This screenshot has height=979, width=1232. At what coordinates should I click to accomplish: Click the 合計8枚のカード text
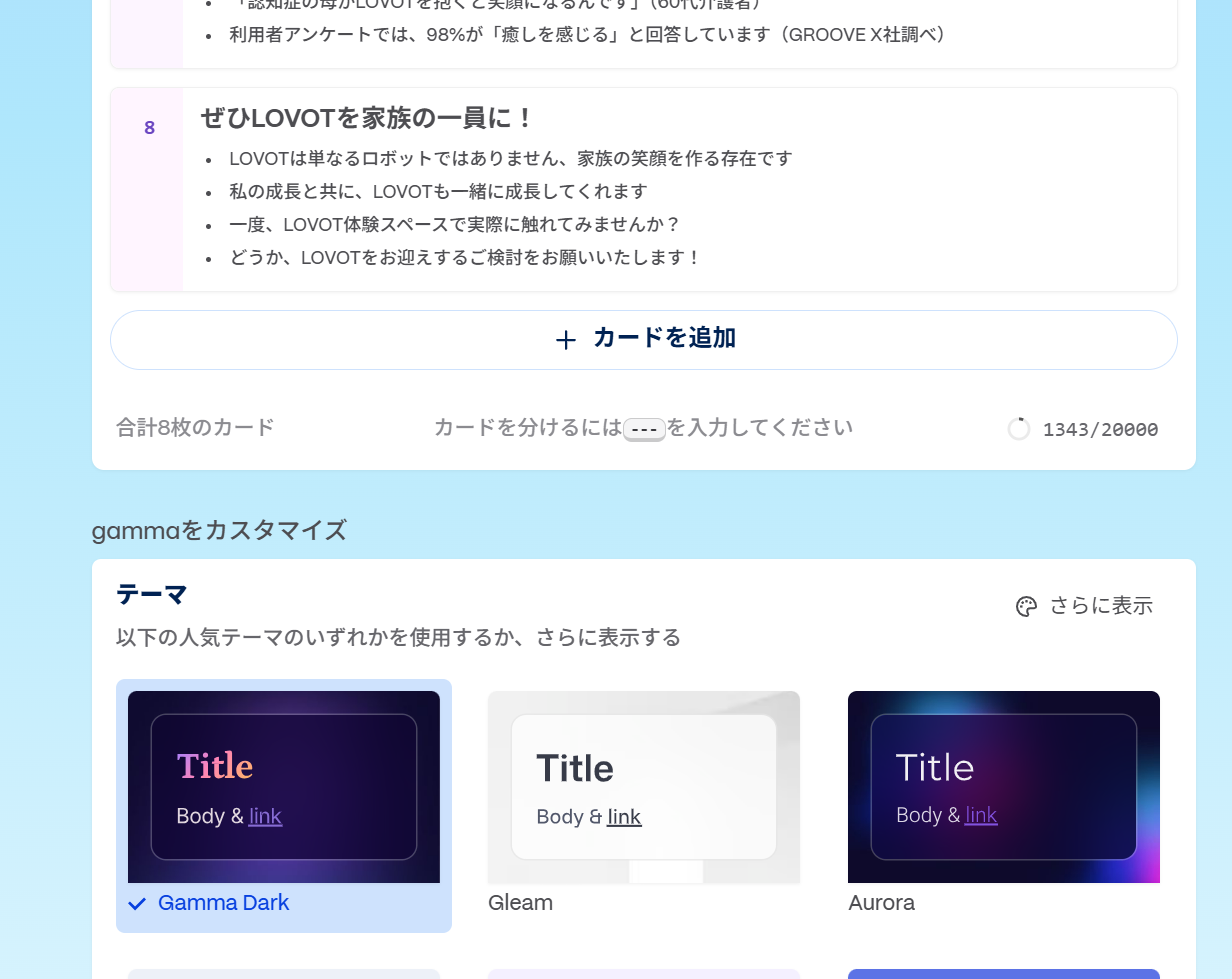pyautogui.click(x=195, y=428)
